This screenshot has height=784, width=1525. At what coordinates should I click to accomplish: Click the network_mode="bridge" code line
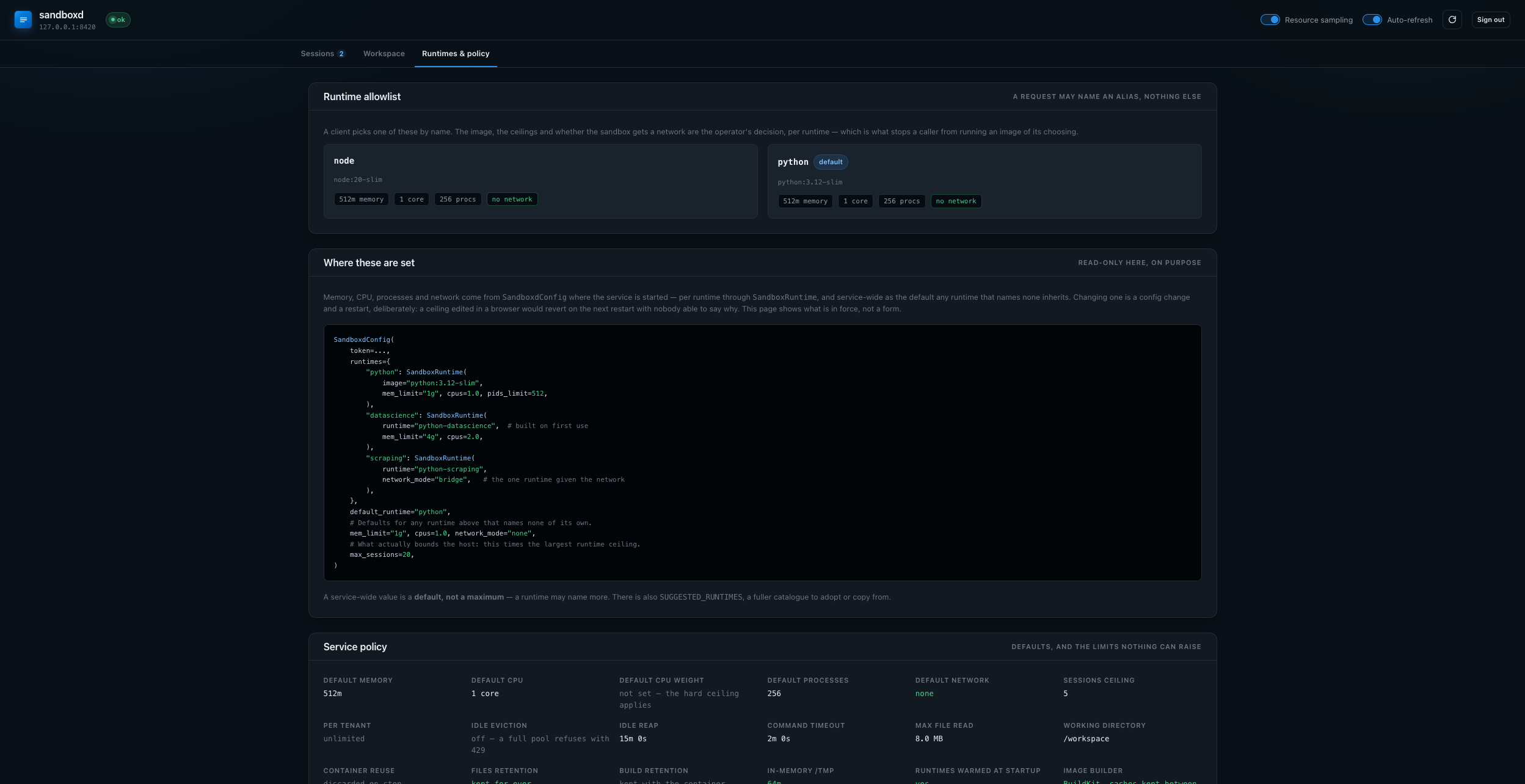tap(426, 479)
